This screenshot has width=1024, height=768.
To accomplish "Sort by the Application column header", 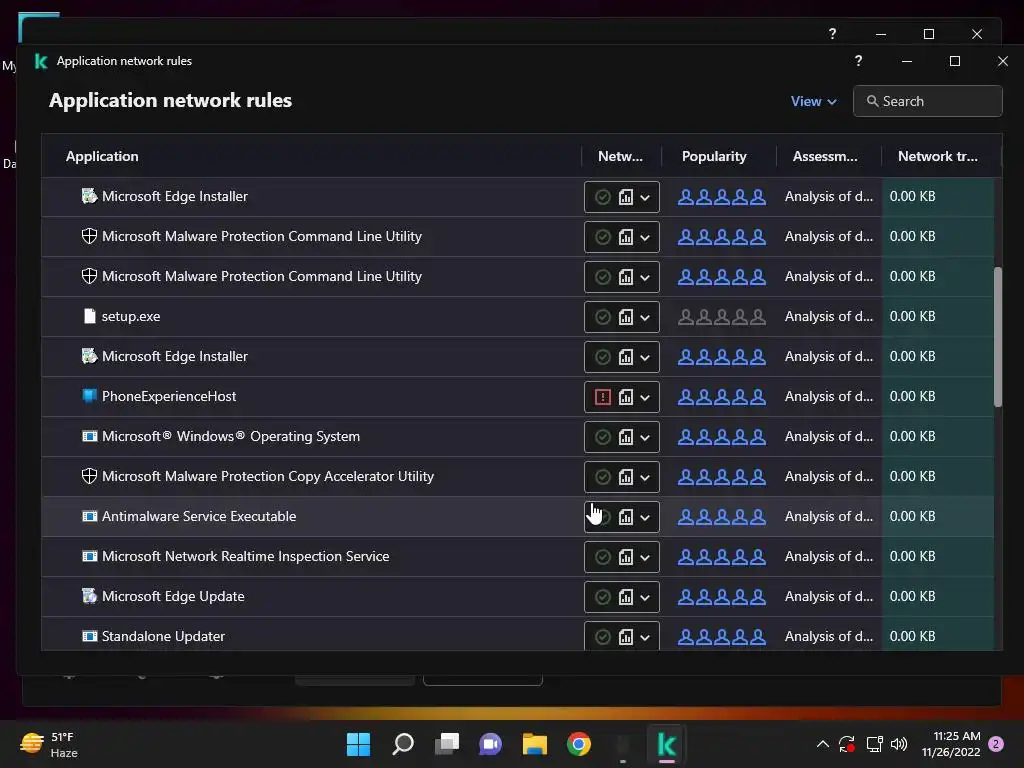I will tap(102, 156).
